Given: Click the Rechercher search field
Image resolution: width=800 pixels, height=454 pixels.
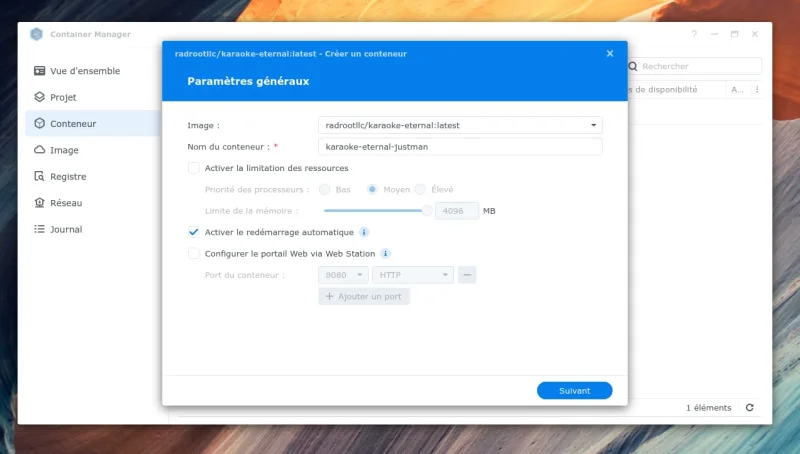Looking at the screenshot, I should pyautogui.click(x=695, y=66).
